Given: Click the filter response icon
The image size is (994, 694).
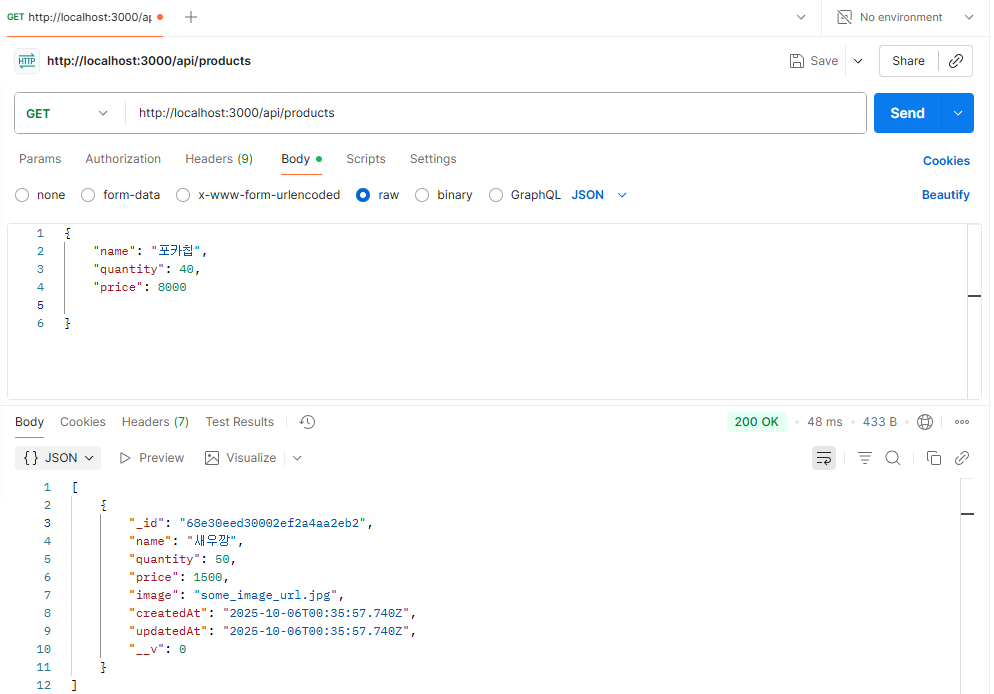Looking at the screenshot, I should click(865, 458).
